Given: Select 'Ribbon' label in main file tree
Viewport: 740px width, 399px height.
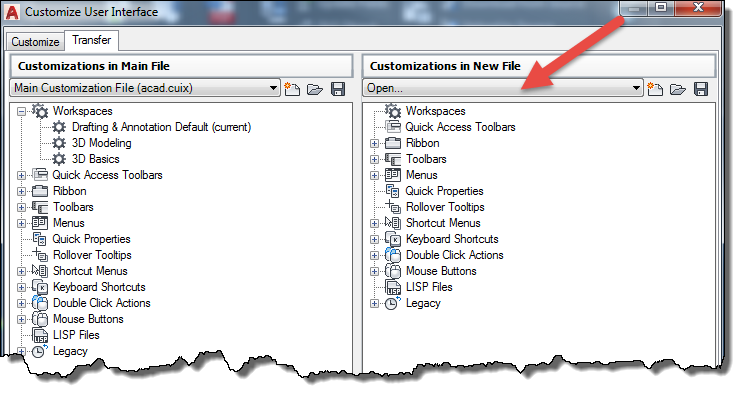Looking at the screenshot, I should pyautogui.click(x=70, y=191).
